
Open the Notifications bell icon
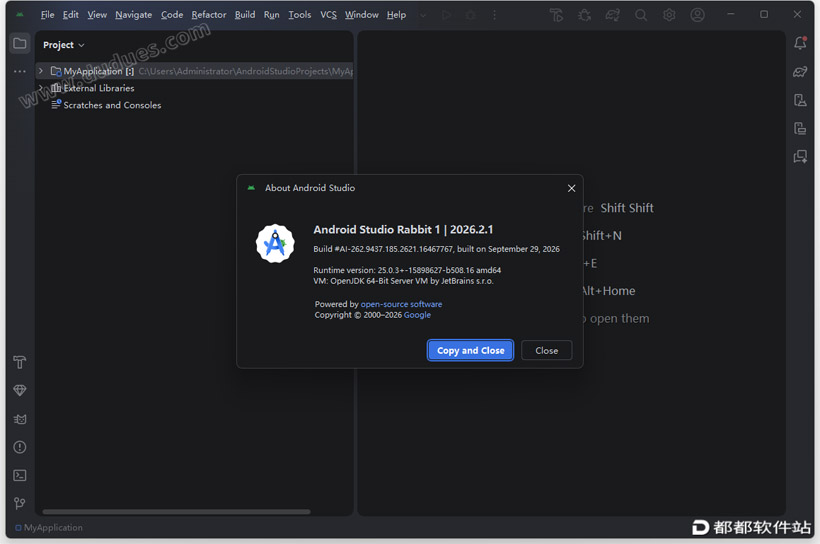tap(800, 43)
